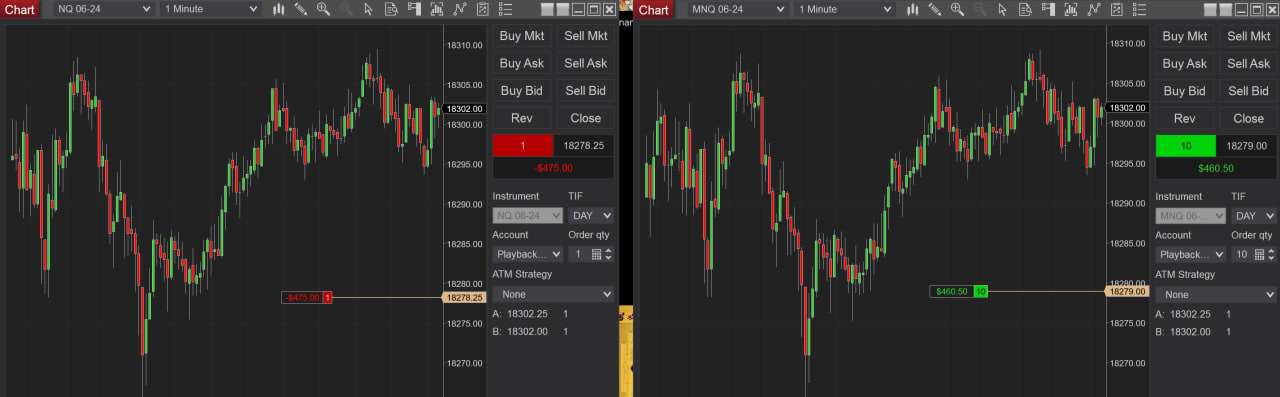Click zoom out magnifier in NQ window
This screenshot has height=397, width=1280.
coord(346,9)
